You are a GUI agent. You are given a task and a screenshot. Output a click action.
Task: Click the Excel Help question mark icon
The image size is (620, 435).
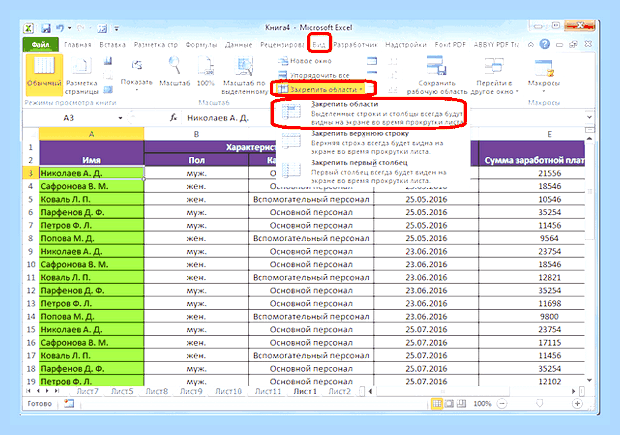pyautogui.click(x=545, y=44)
